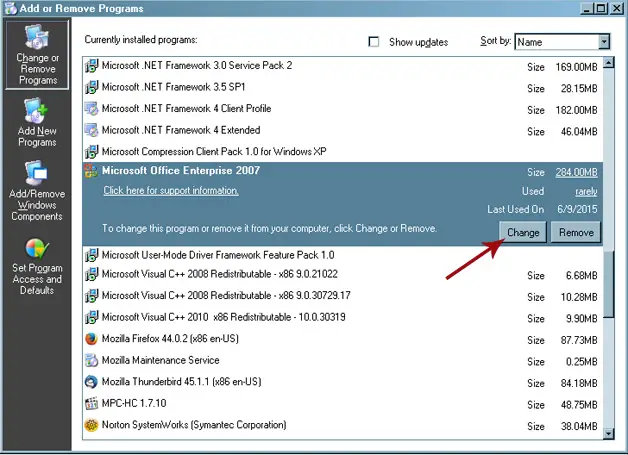Image resolution: width=628 pixels, height=455 pixels.
Task: Select Microsoft .NET Framework 3.0 Service Pack 2
Action: click(343, 66)
